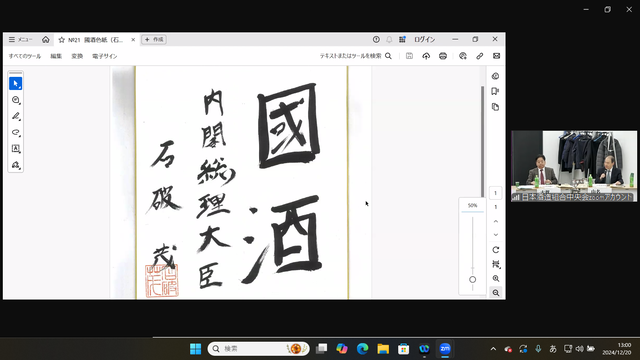Screen dimensions: 640x360
Task: Copy the link with chain icon
Action: pos(480,56)
